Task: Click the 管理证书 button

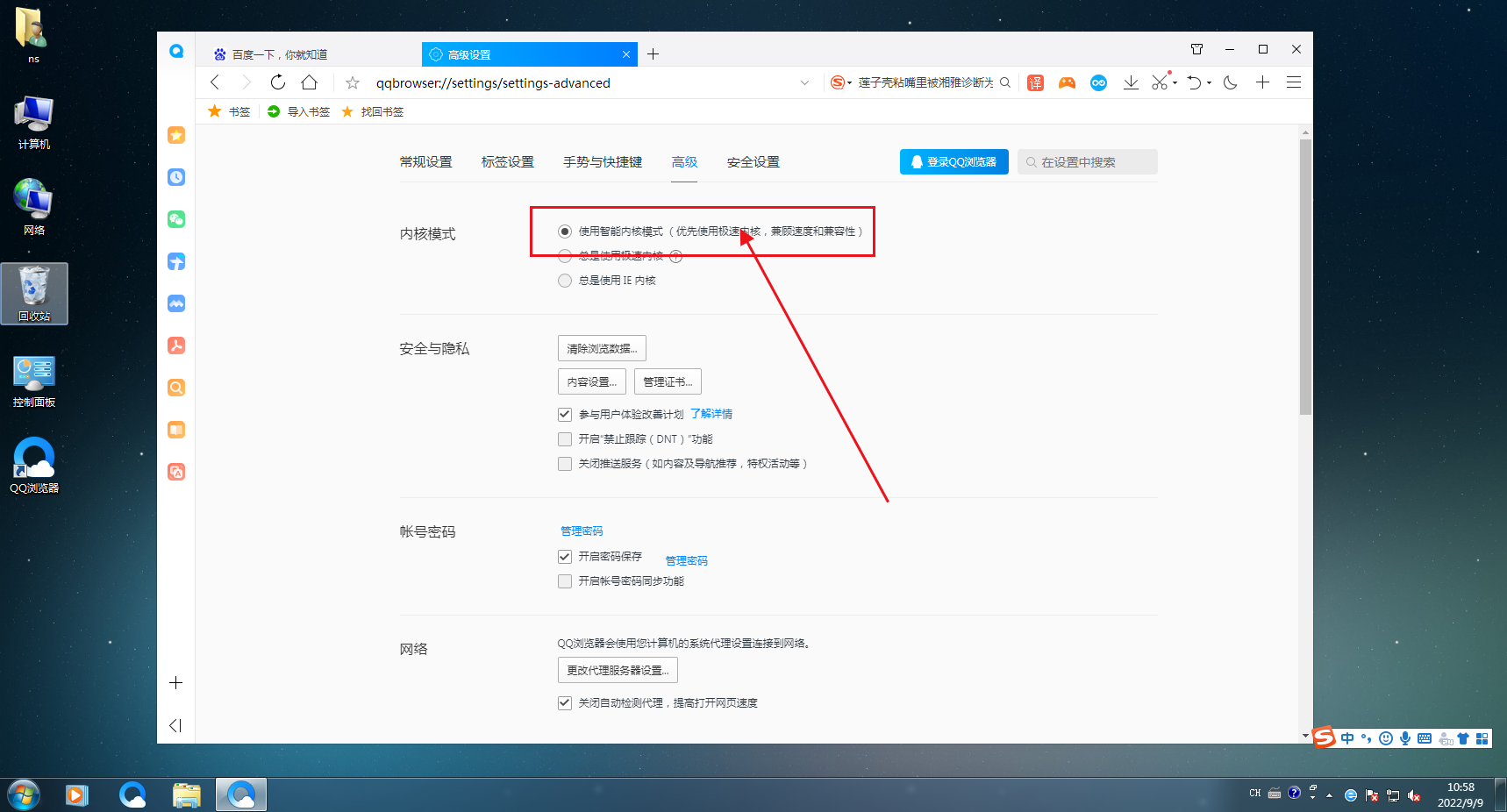Action: tap(668, 381)
